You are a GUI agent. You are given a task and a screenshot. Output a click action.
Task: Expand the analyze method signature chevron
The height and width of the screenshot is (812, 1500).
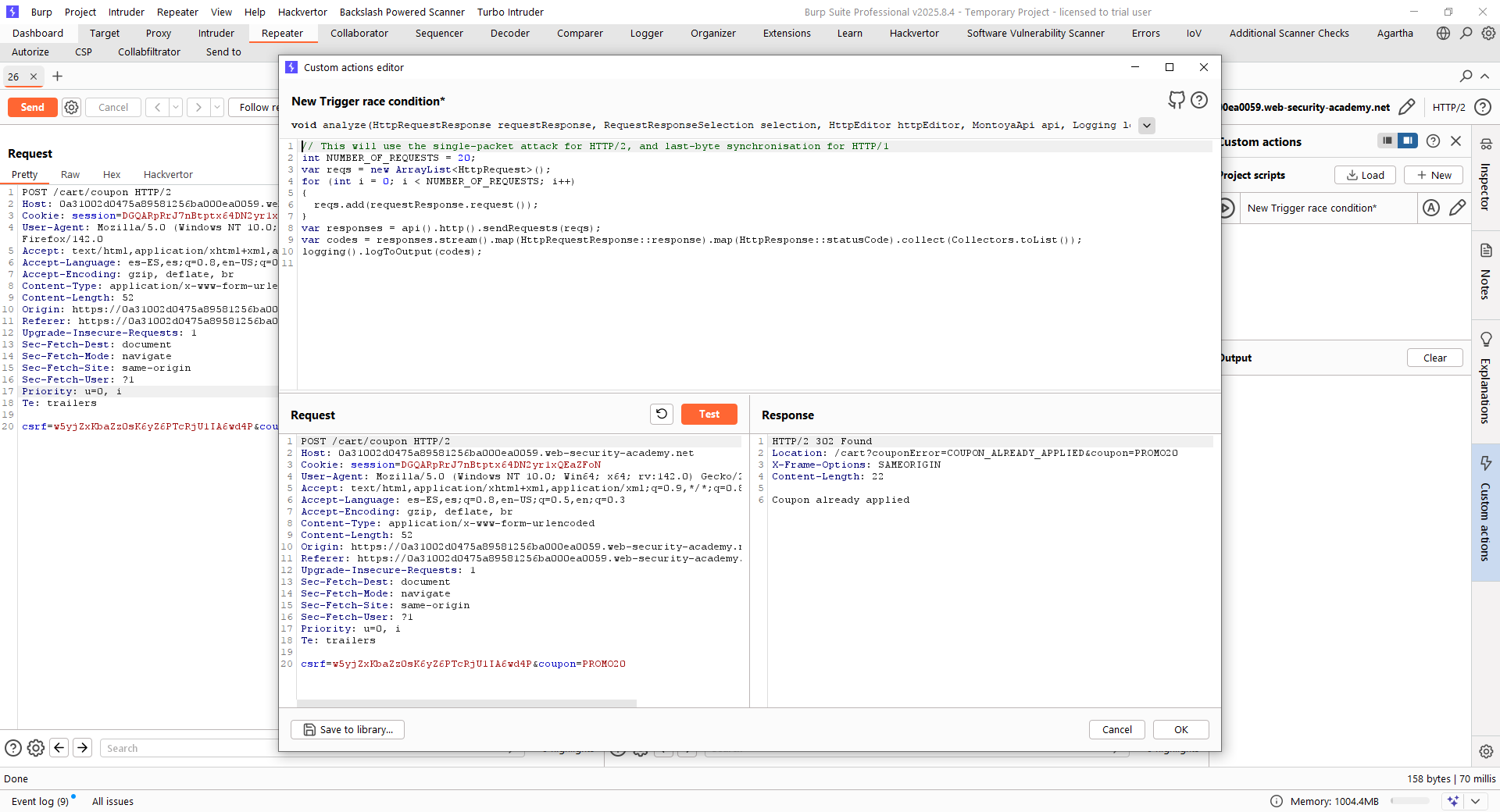(1146, 126)
